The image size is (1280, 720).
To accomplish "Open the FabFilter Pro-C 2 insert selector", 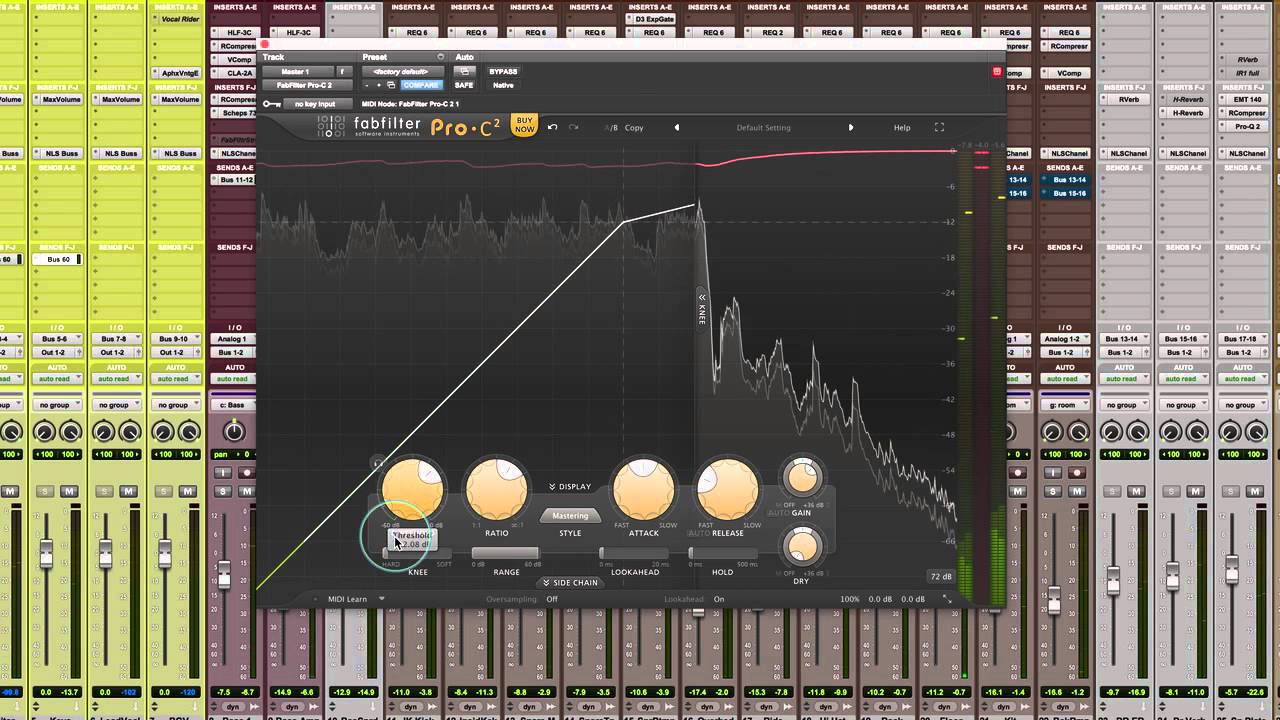I will (x=305, y=85).
